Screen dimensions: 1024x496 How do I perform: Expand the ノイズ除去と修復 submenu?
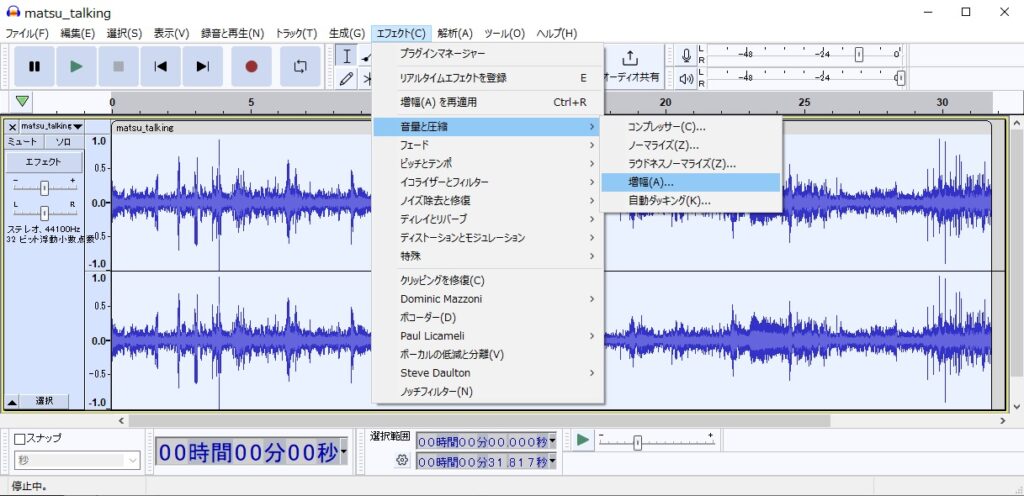tap(488, 200)
